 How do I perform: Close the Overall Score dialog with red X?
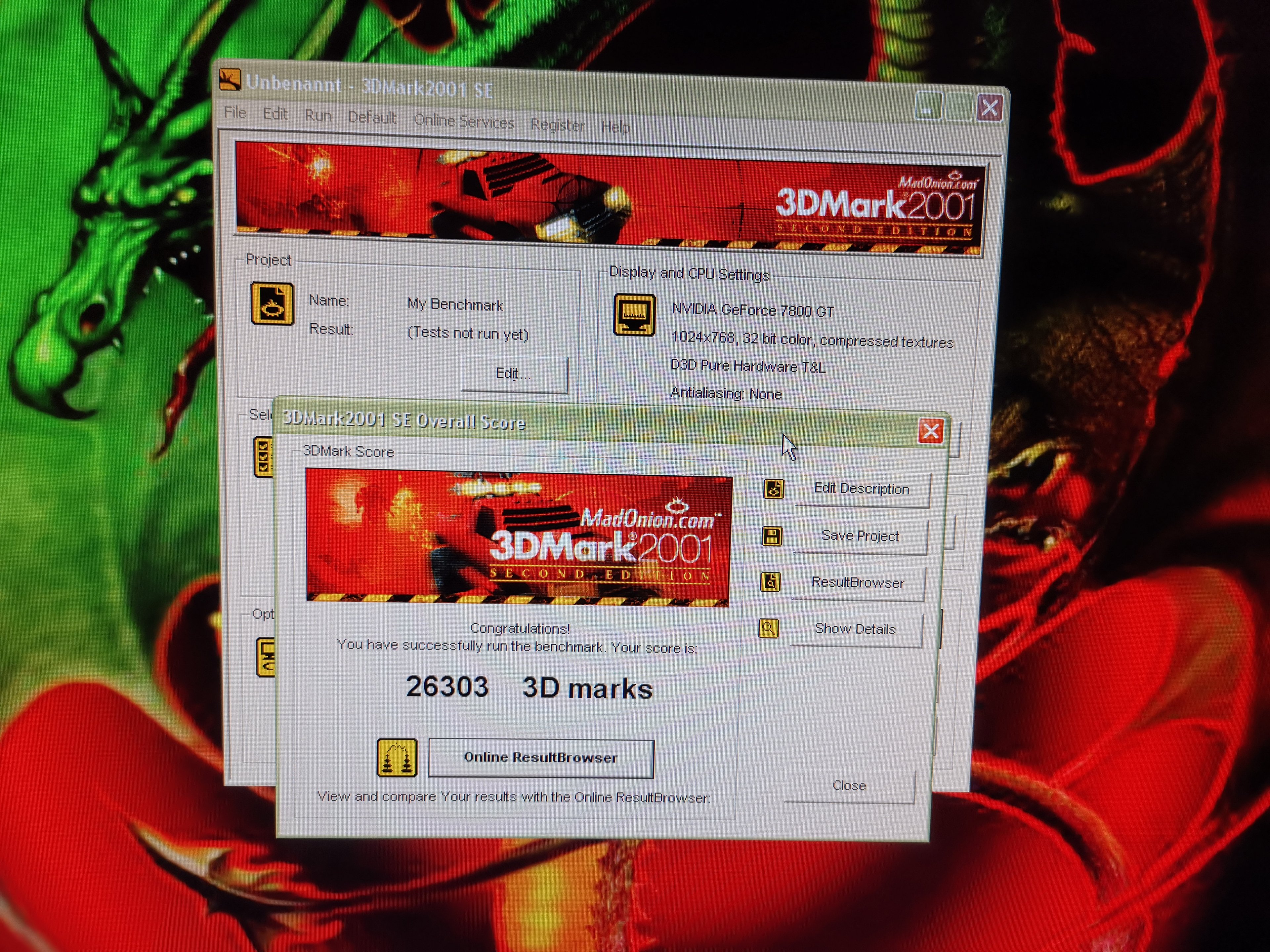click(930, 430)
